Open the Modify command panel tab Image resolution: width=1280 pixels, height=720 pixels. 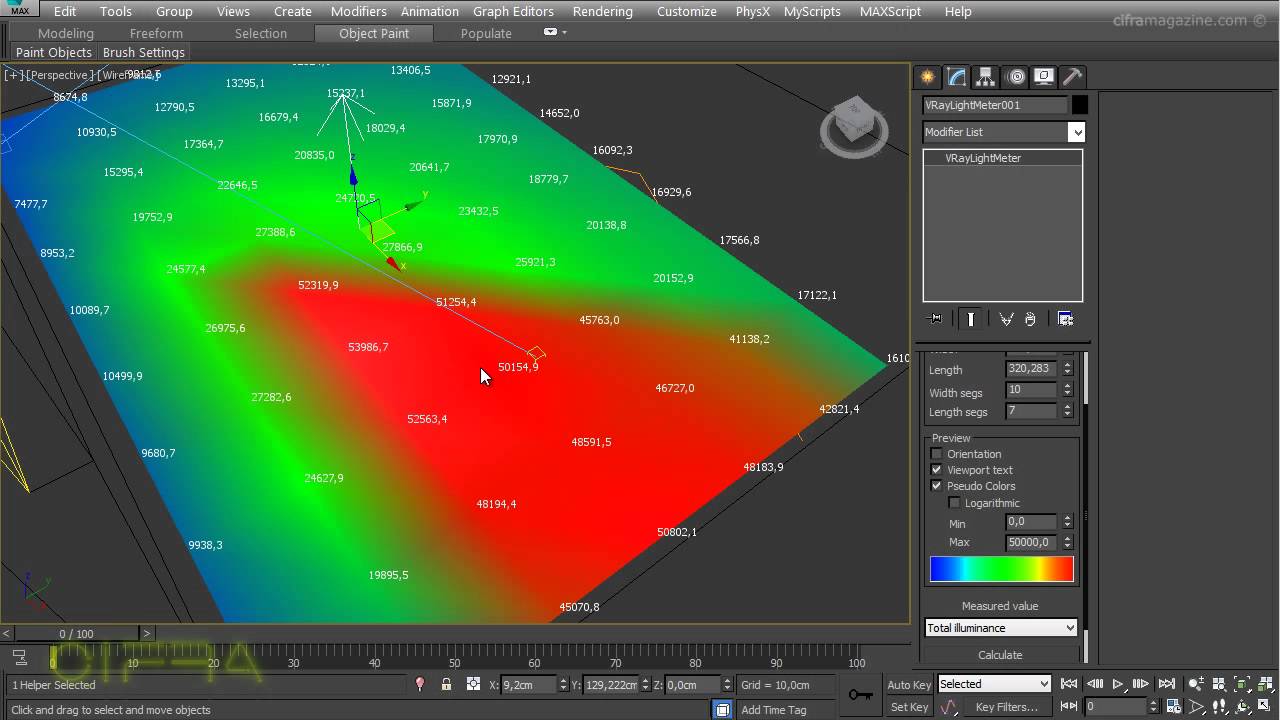[x=957, y=77]
